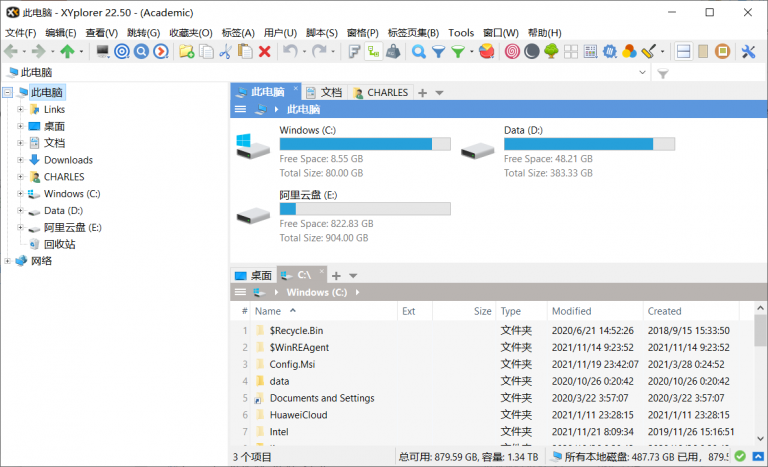The width and height of the screenshot is (768, 467).
Task: Click the green Up folder arrow
Action: pos(67,52)
